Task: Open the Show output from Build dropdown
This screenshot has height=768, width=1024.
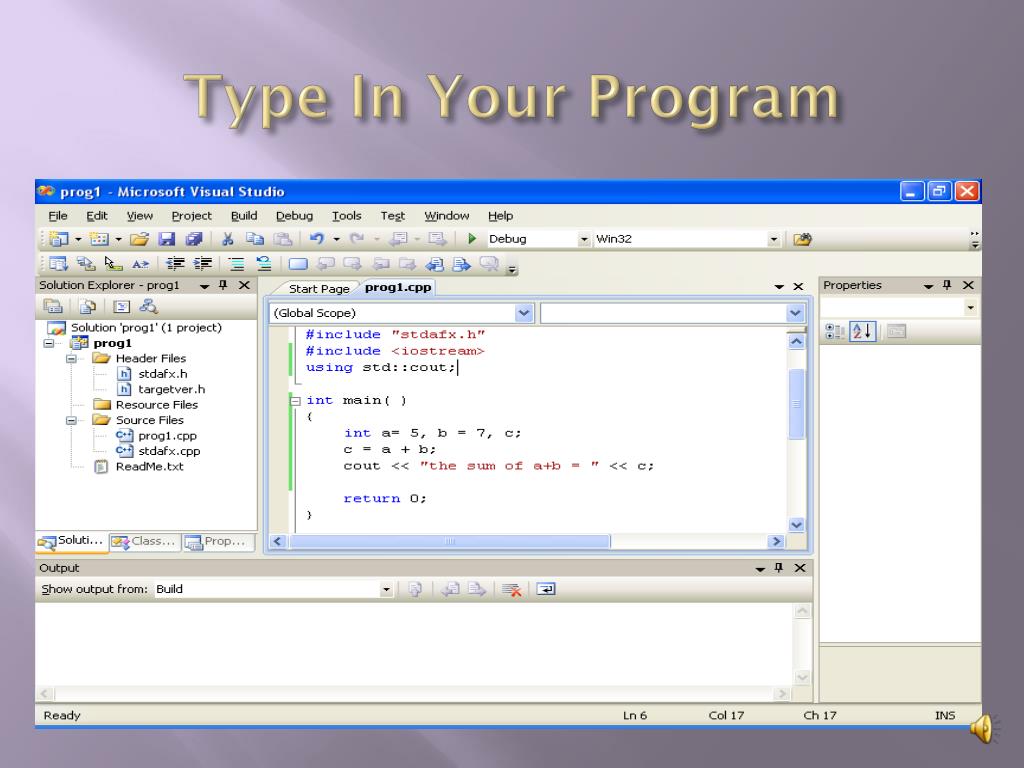Action: click(x=386, y=590)
